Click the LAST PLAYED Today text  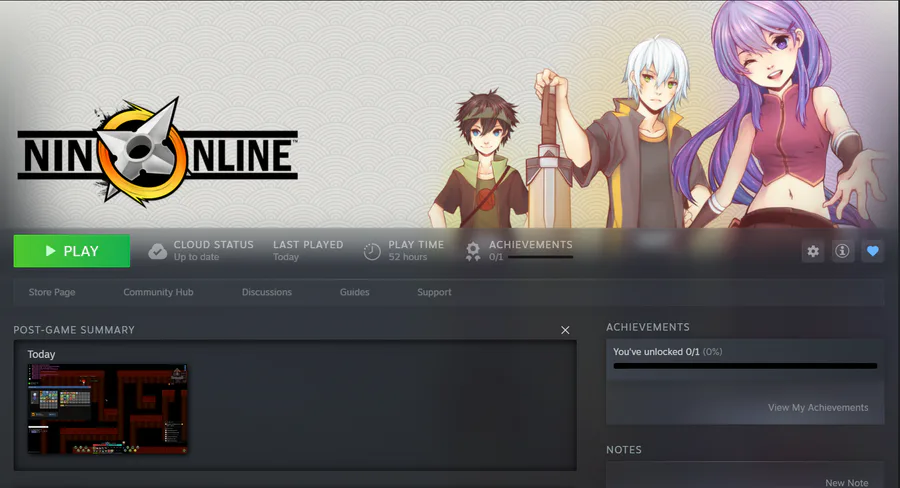coord(308,251)
